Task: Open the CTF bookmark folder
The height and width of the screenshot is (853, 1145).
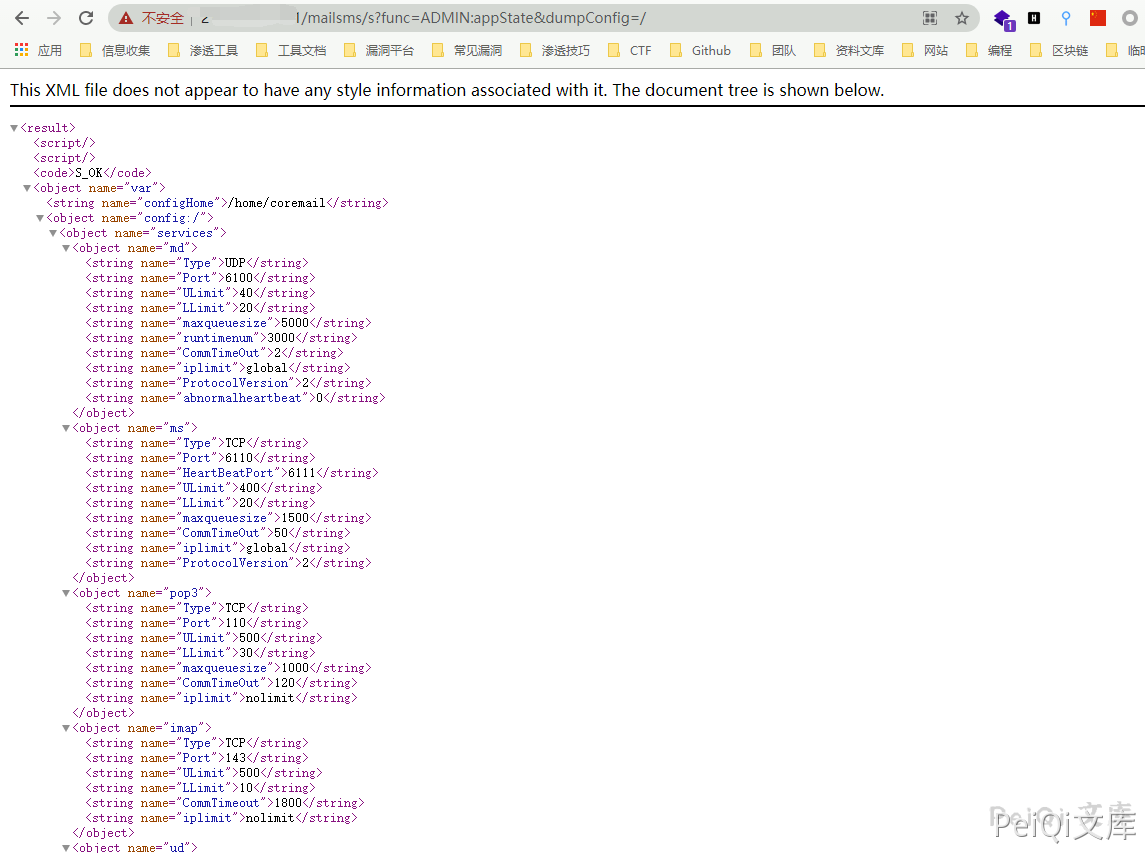Action: point(629,50)
